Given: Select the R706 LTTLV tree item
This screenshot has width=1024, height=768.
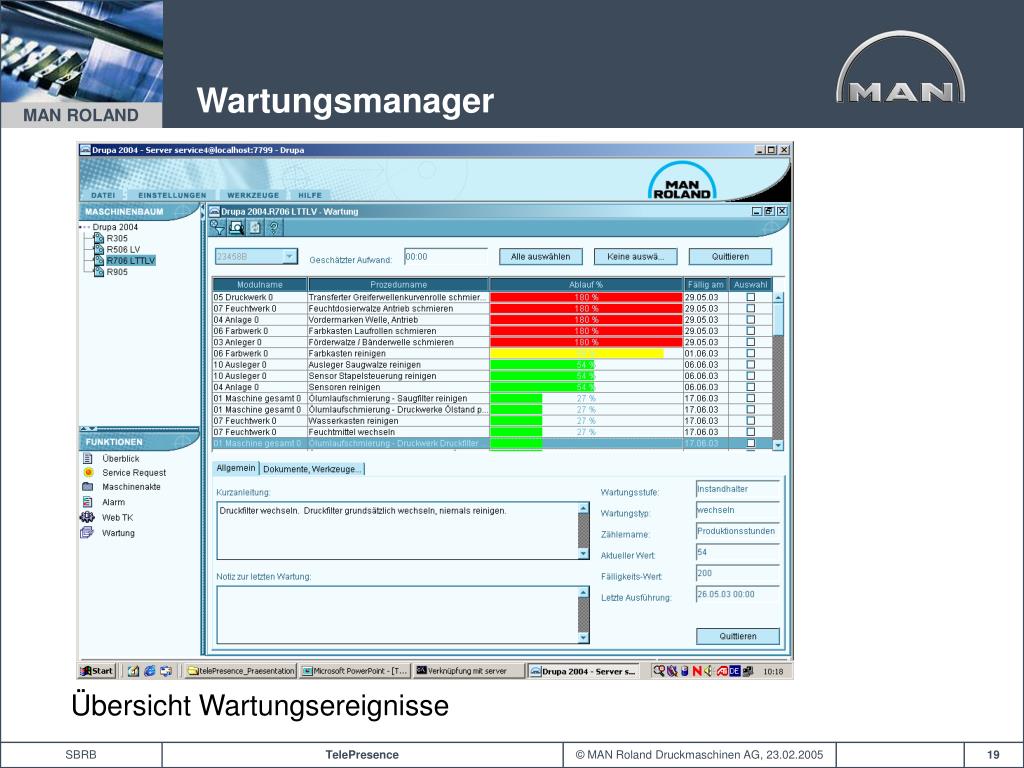Looking at the screenshot, I should coord(131,261).
